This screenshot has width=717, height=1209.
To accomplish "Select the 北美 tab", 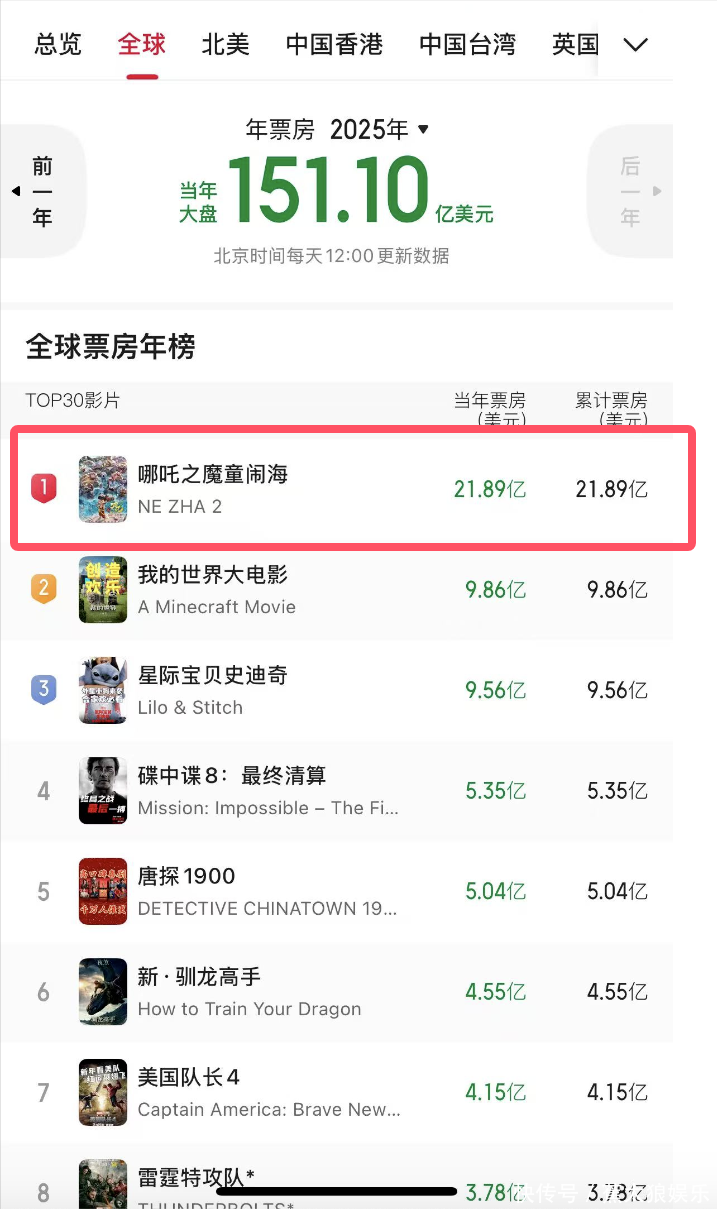I will tap(225, 45).
